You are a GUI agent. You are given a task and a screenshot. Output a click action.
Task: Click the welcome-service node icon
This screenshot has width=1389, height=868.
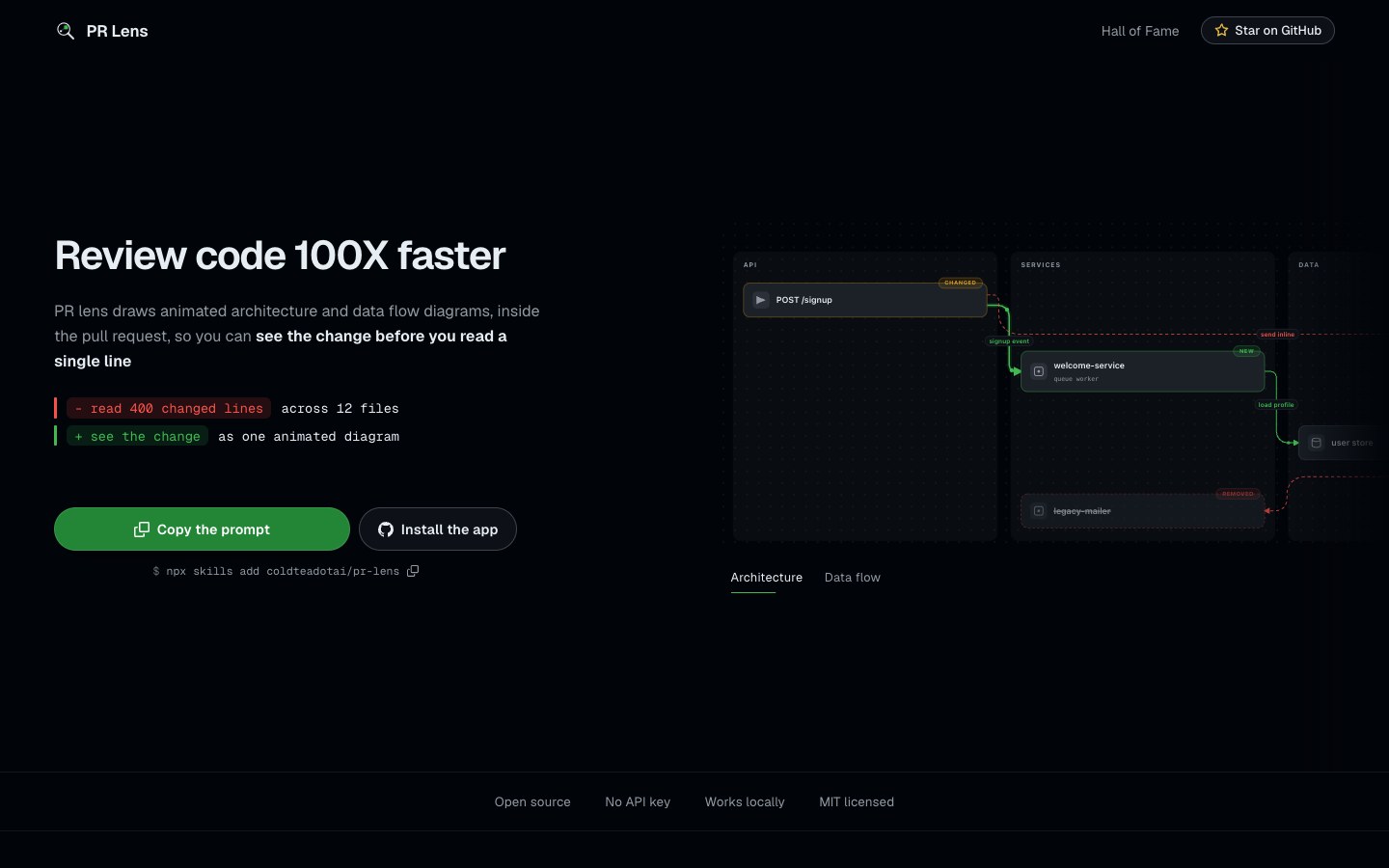pos(1039,371)
